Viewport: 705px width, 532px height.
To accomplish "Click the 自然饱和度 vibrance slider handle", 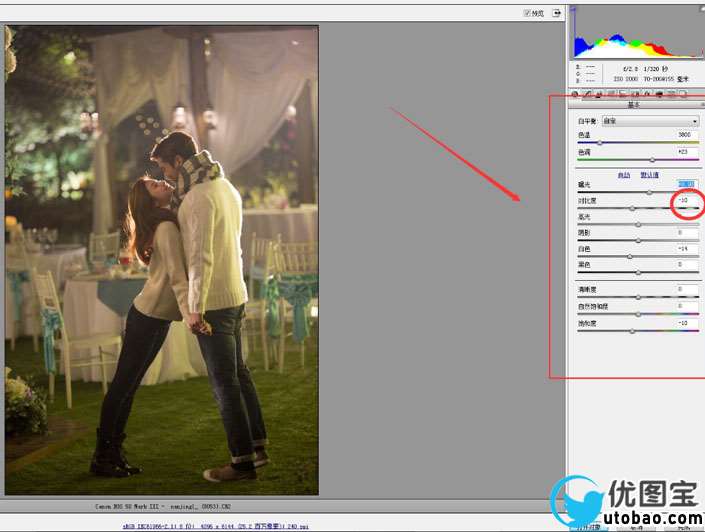I will tap(638, 314).
